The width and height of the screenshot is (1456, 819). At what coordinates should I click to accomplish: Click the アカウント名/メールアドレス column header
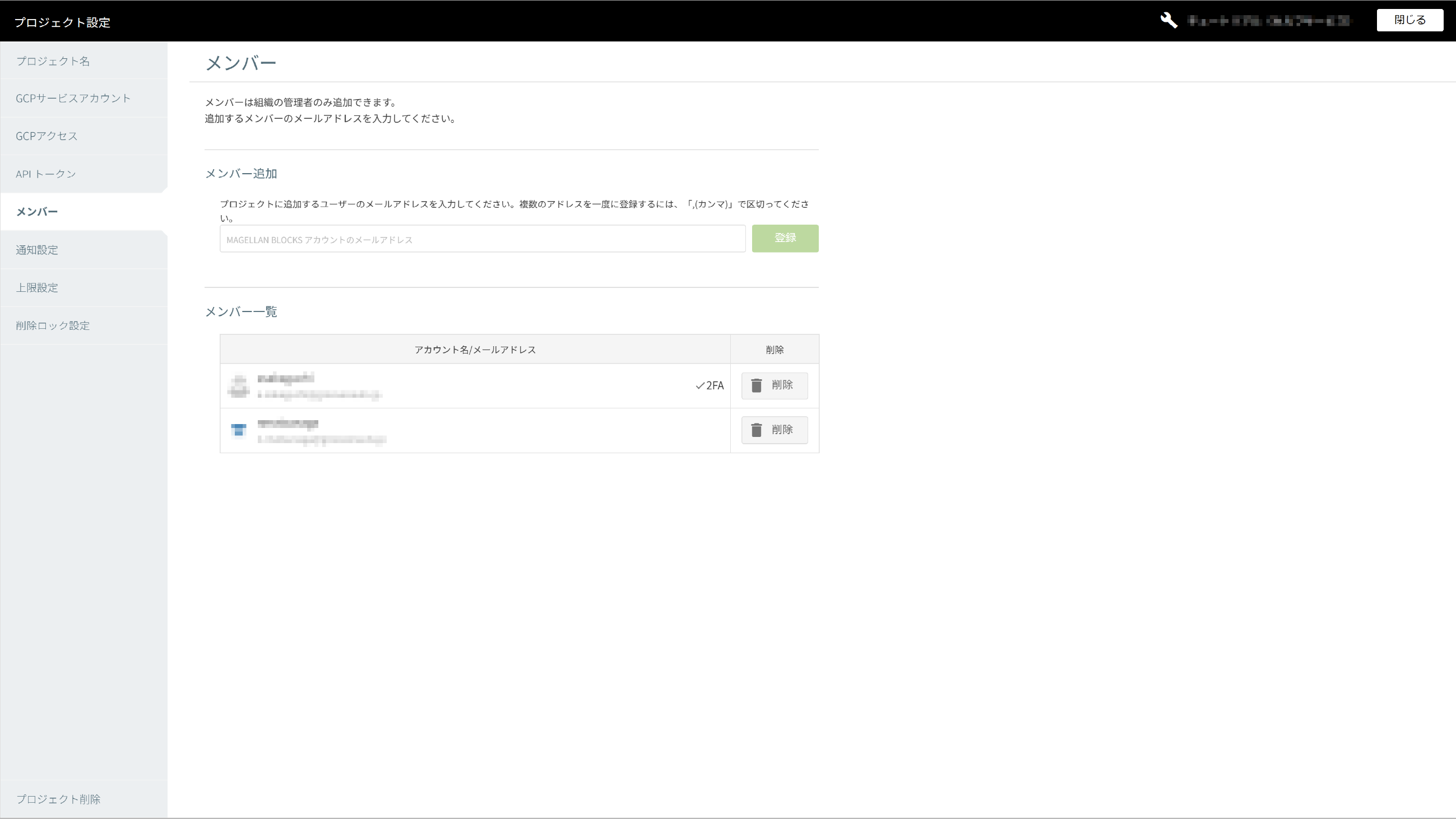pos(475,350)
